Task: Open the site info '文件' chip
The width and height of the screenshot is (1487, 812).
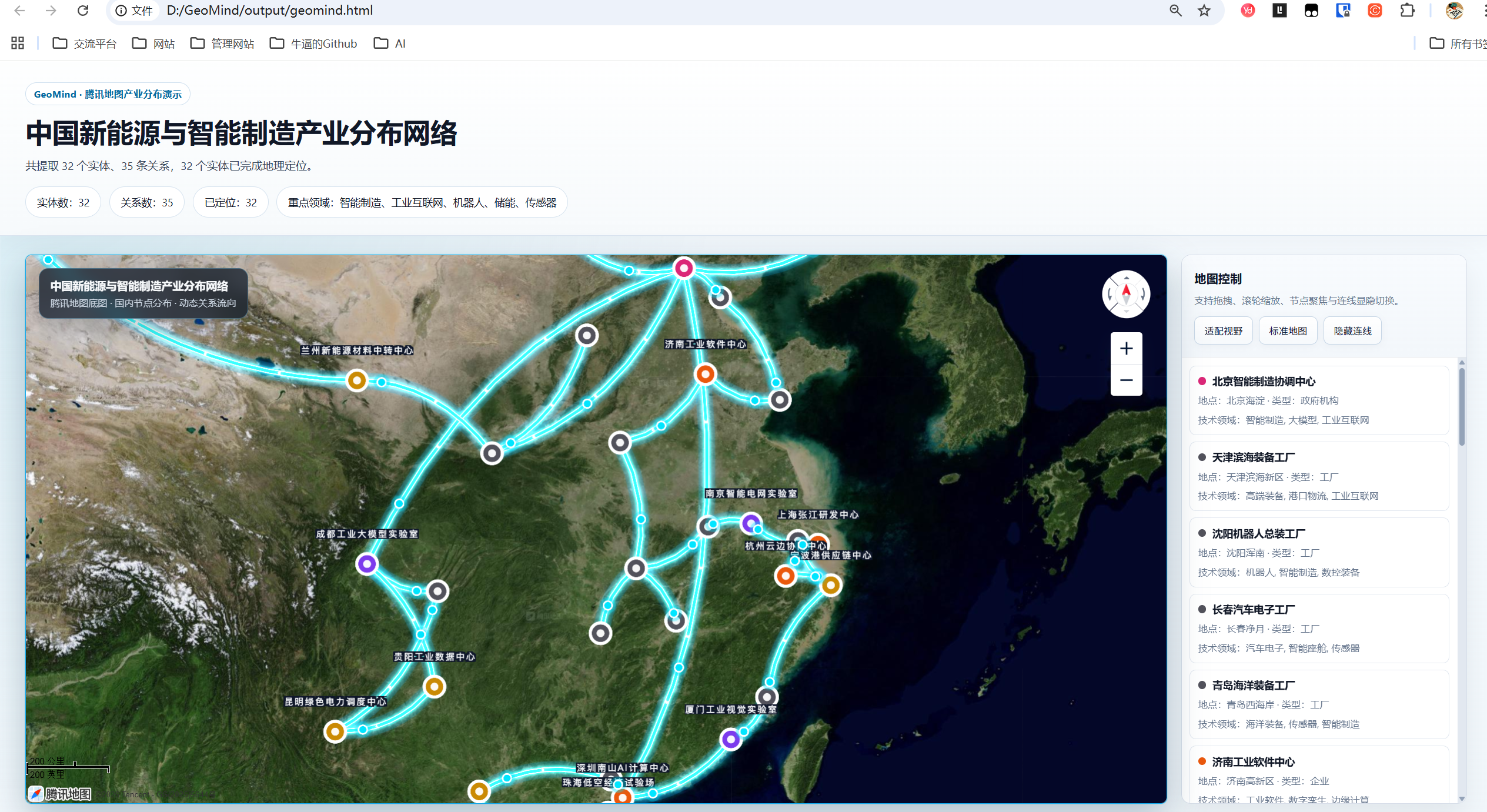Action: coord(134,11)
